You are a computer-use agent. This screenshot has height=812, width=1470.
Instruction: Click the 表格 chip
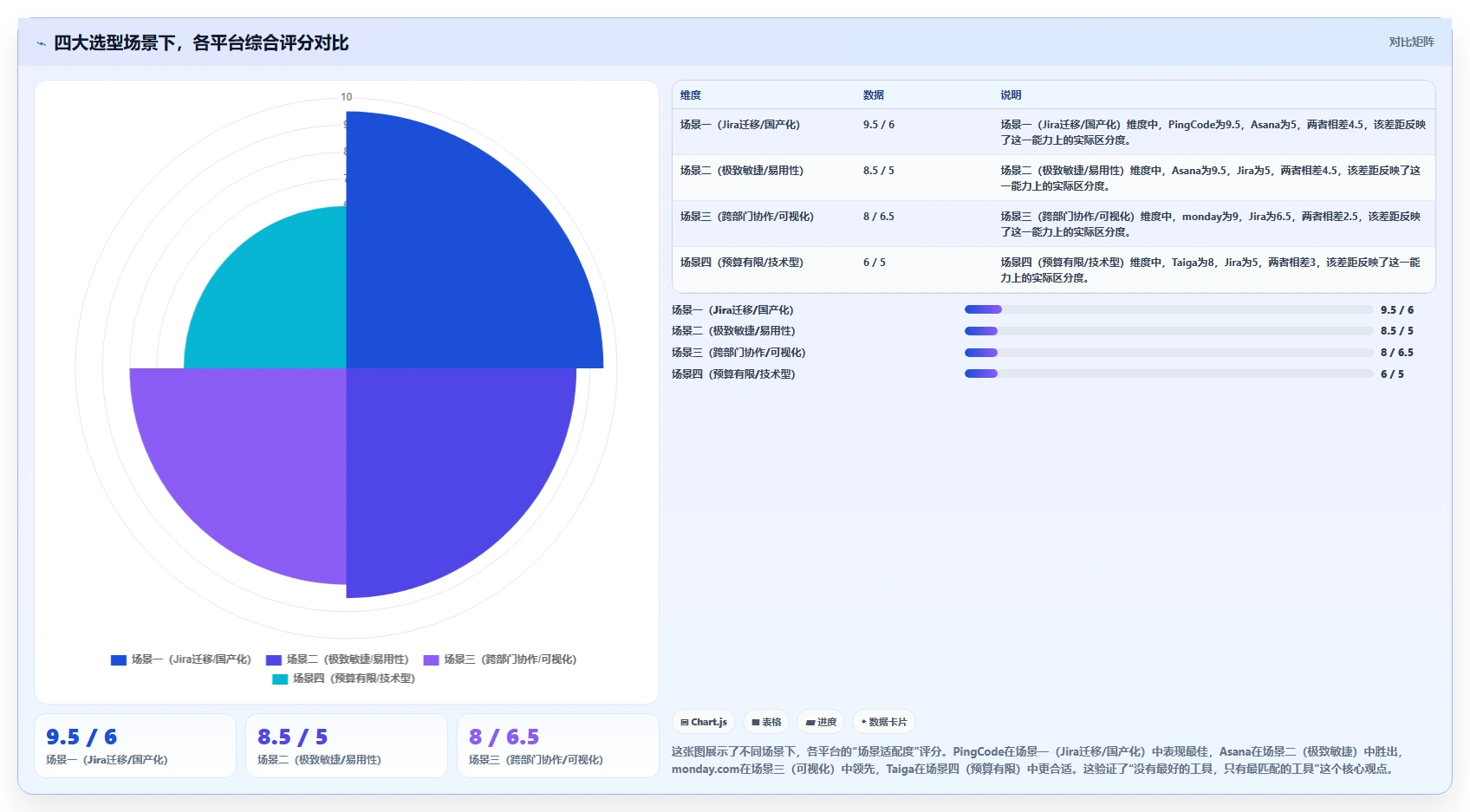click(x=766, y=722)
